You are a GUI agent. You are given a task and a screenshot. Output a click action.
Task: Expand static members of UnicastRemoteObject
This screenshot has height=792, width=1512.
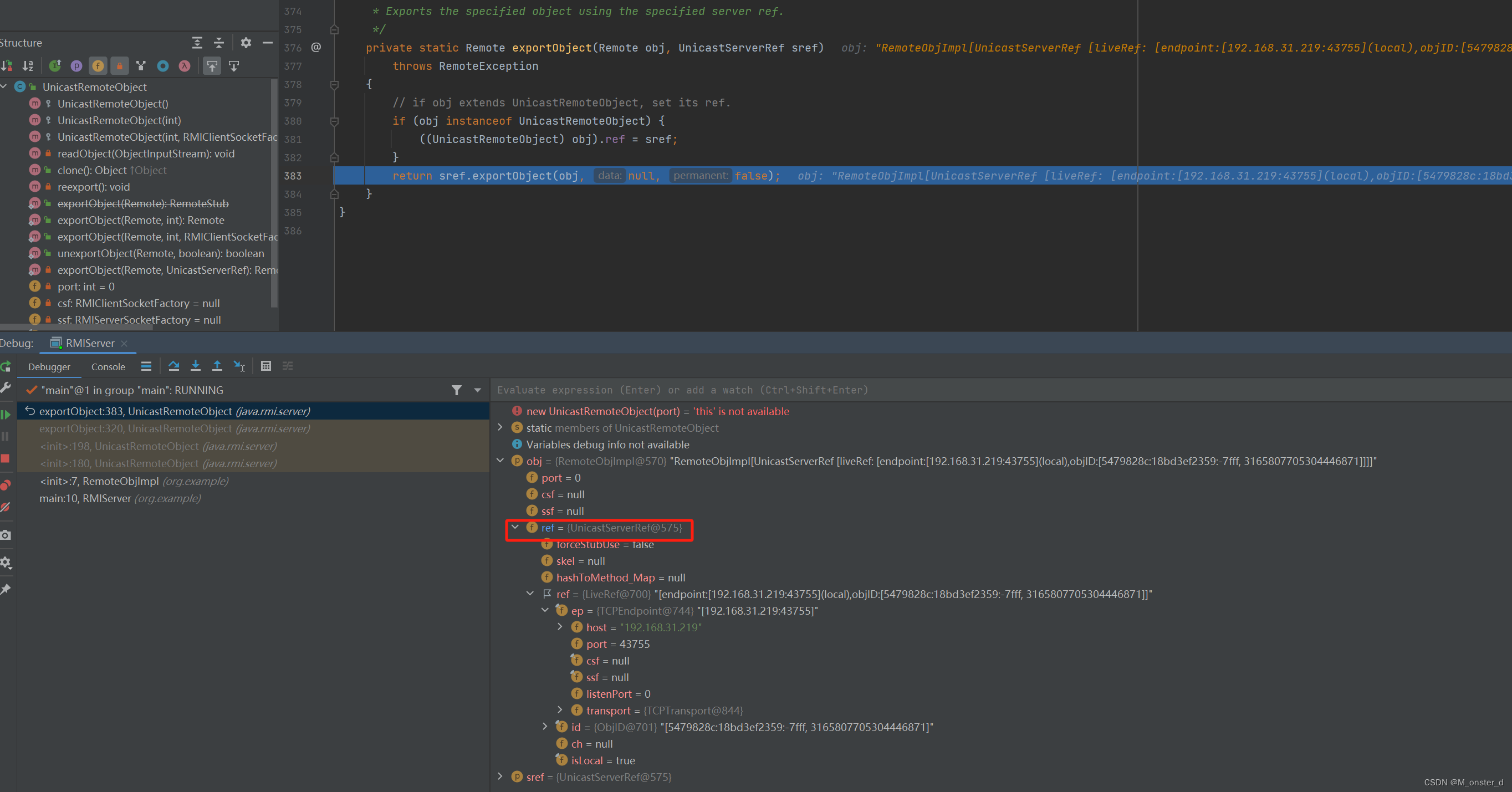tap(500, 427)
